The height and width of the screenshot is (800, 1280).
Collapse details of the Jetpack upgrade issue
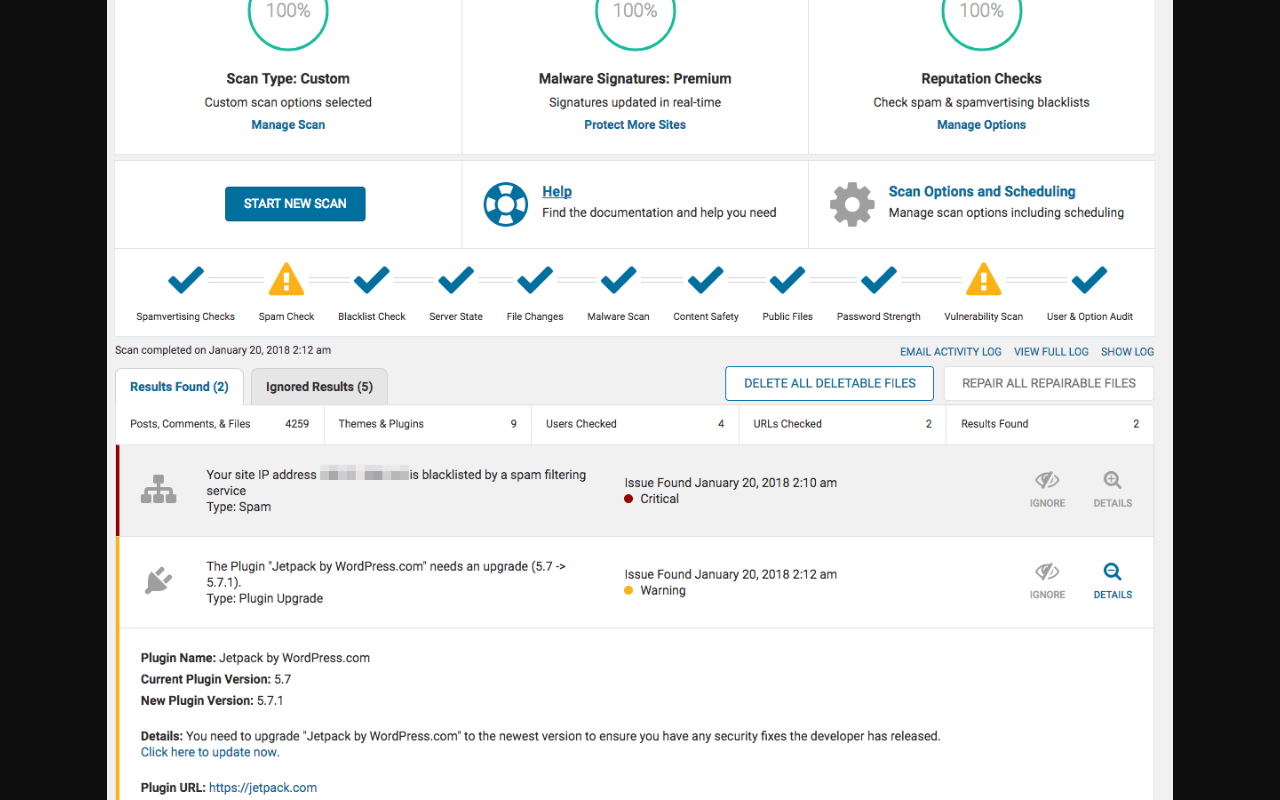pyautogui.click(x=1113, y=581)
